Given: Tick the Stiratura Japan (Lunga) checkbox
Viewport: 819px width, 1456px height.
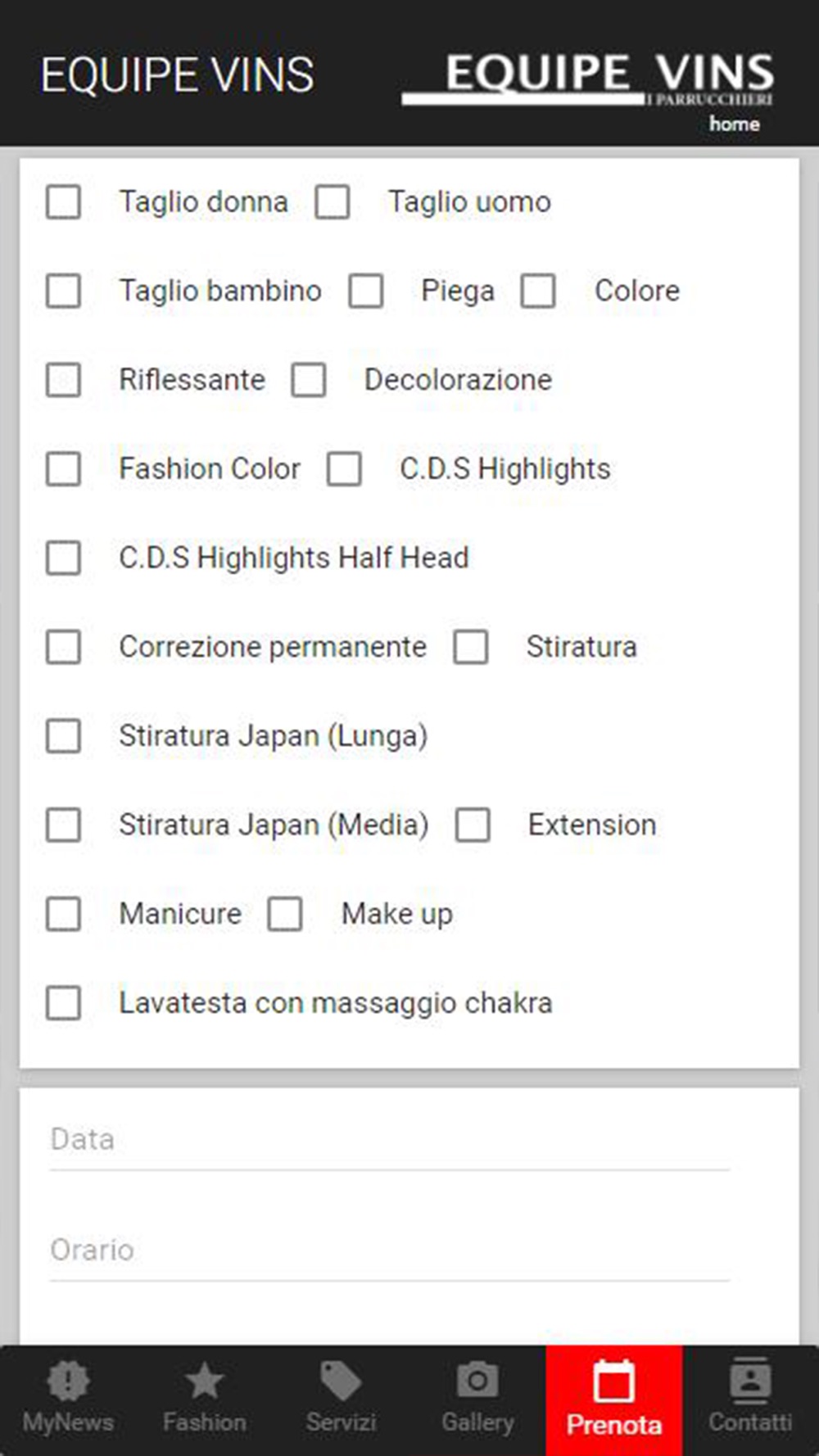Looking at the screenshot, I should pyautogui.click(x=63, y=735).
